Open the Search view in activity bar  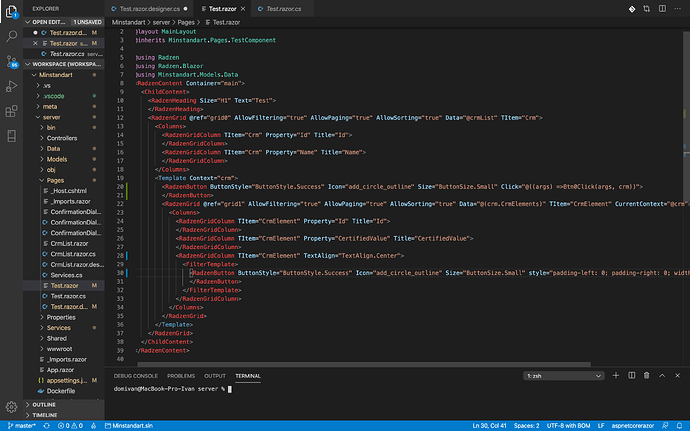11,34
